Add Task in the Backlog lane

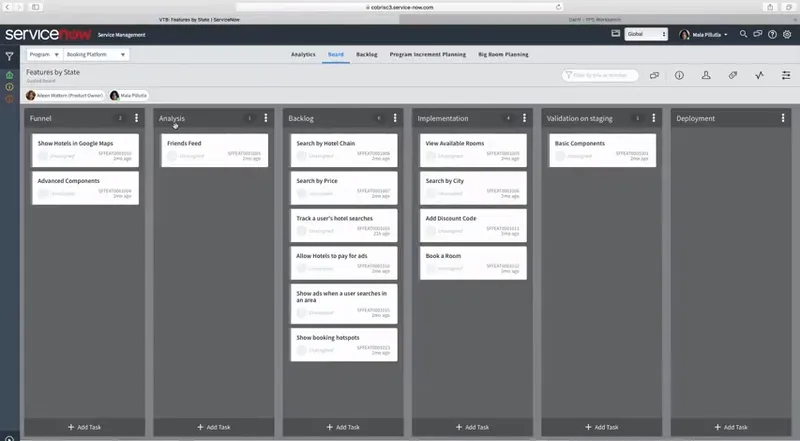coord(343,427)
